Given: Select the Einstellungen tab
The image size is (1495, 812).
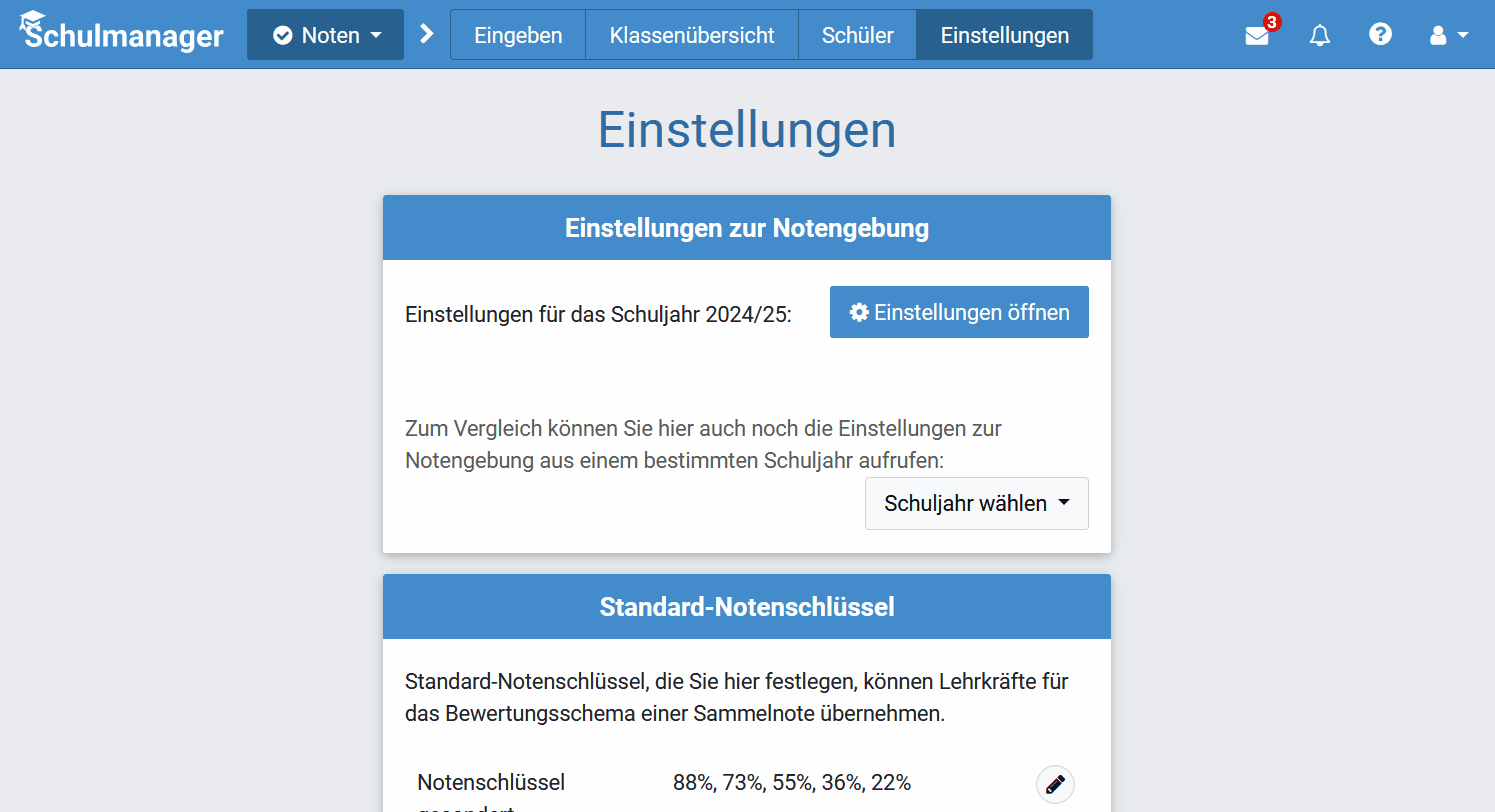Looking at the screenshot, I should point(1004,35).
